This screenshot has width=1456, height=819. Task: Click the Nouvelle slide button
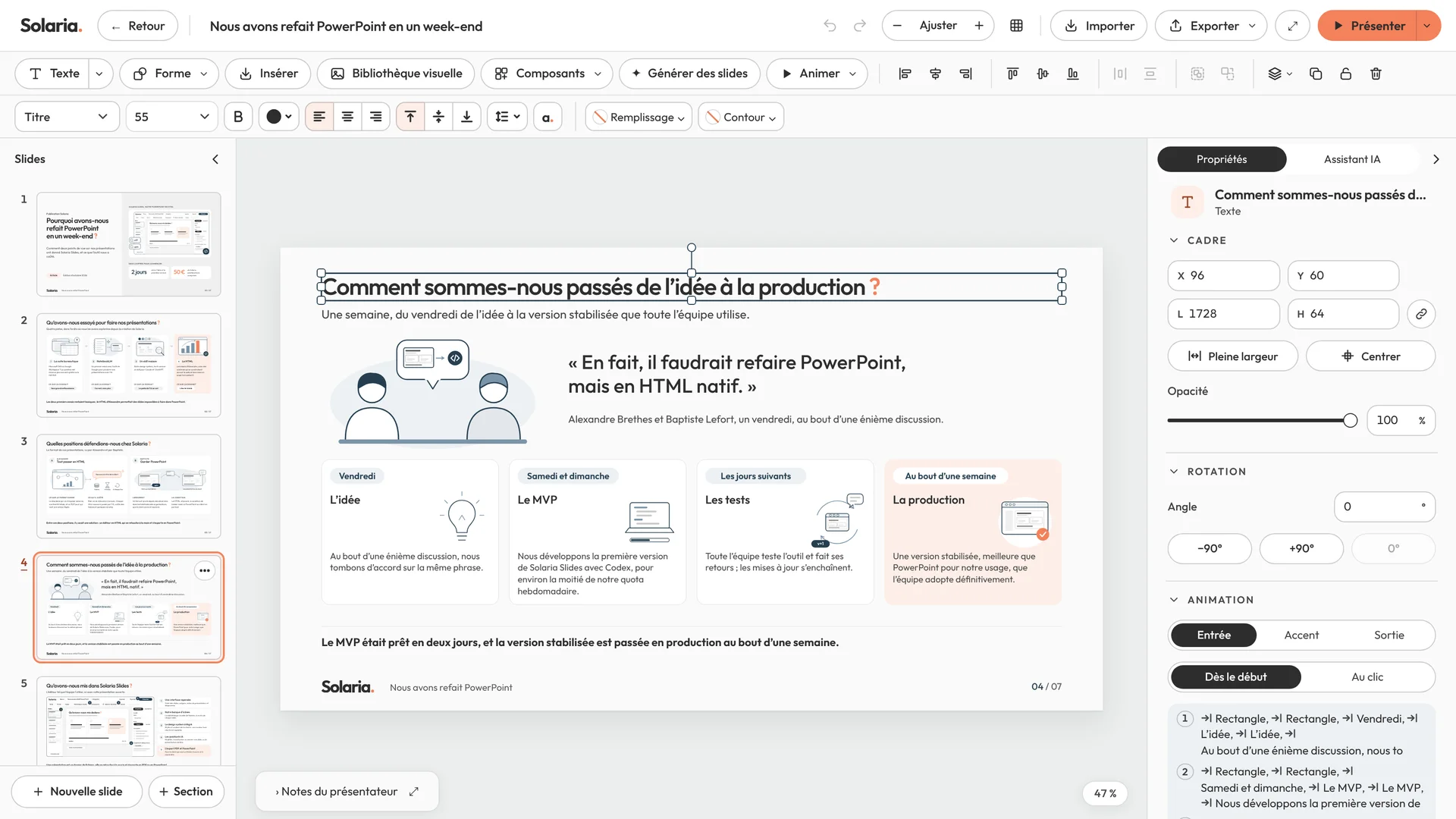pos(77,792)
